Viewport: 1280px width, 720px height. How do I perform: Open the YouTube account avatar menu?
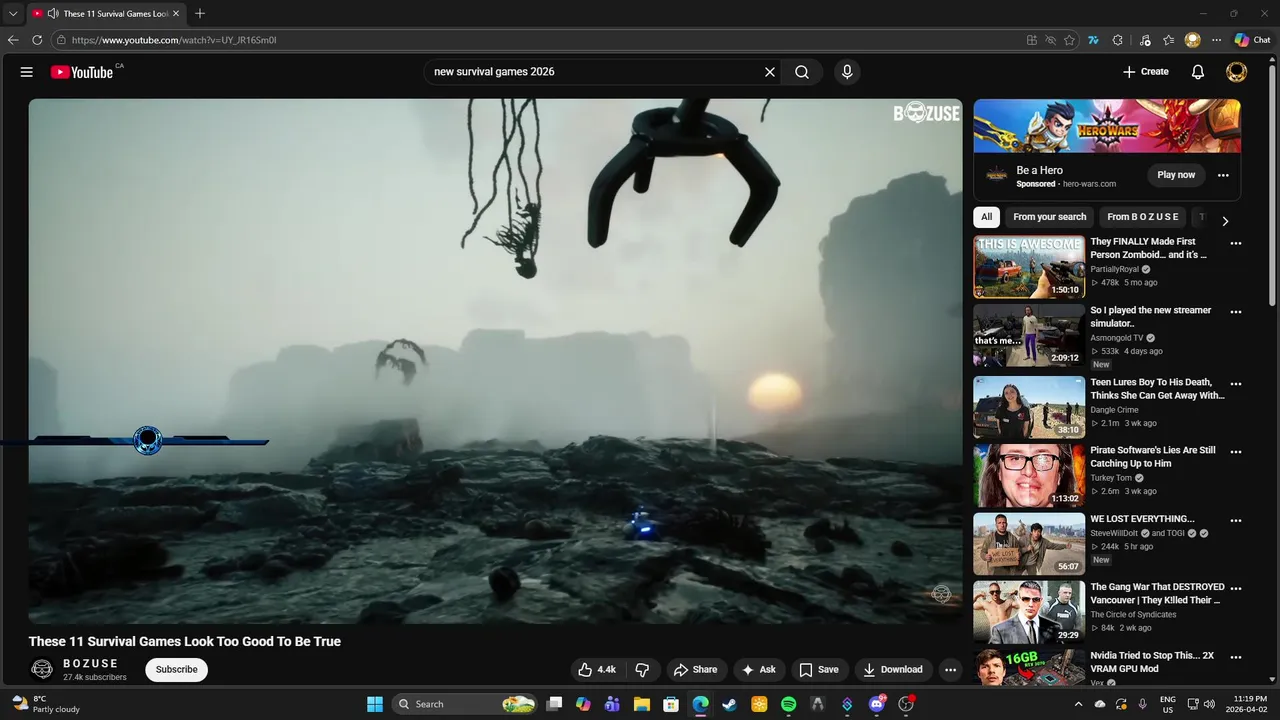(1237, 72)
